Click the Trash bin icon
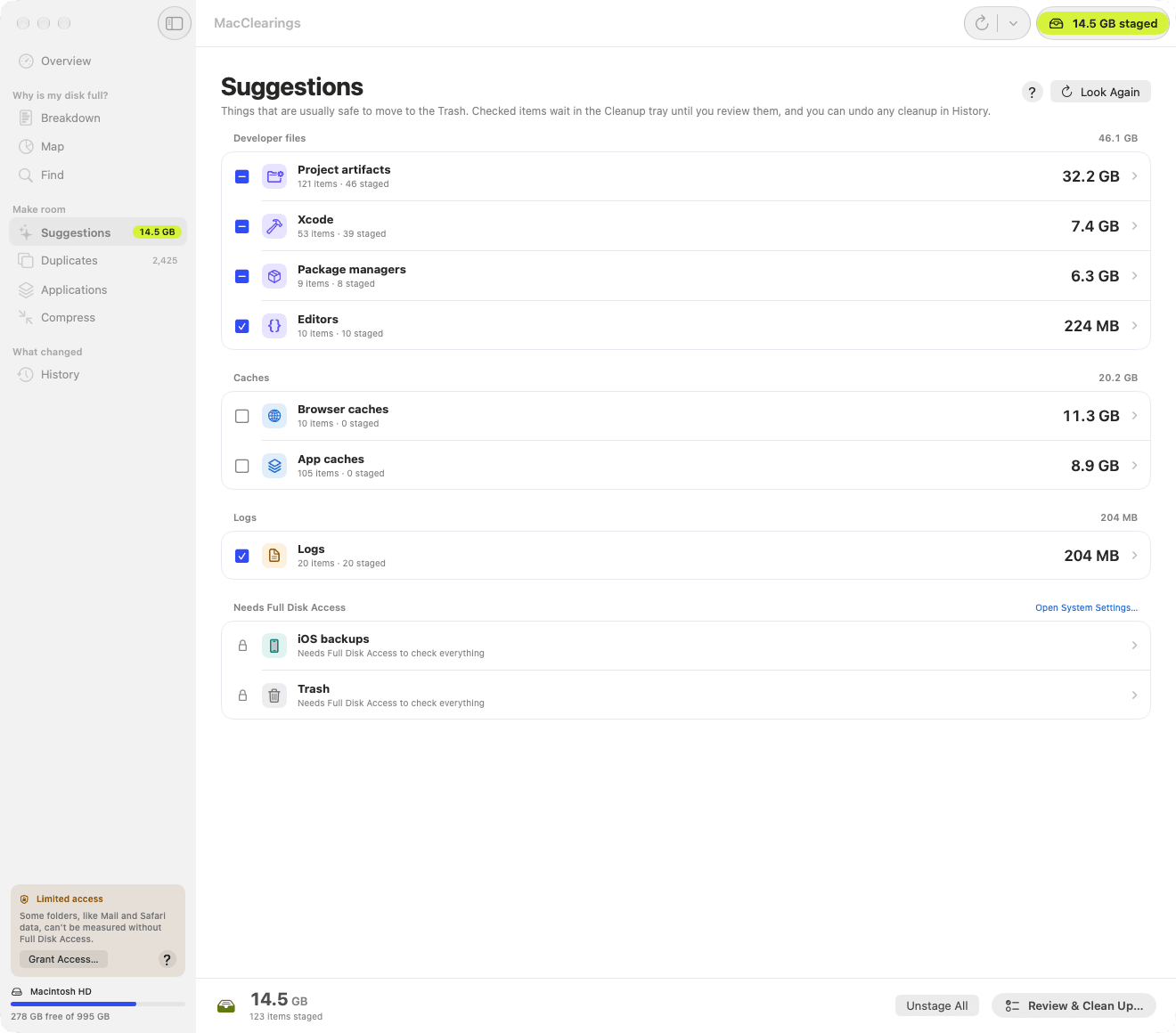 (x=274, y=695)
